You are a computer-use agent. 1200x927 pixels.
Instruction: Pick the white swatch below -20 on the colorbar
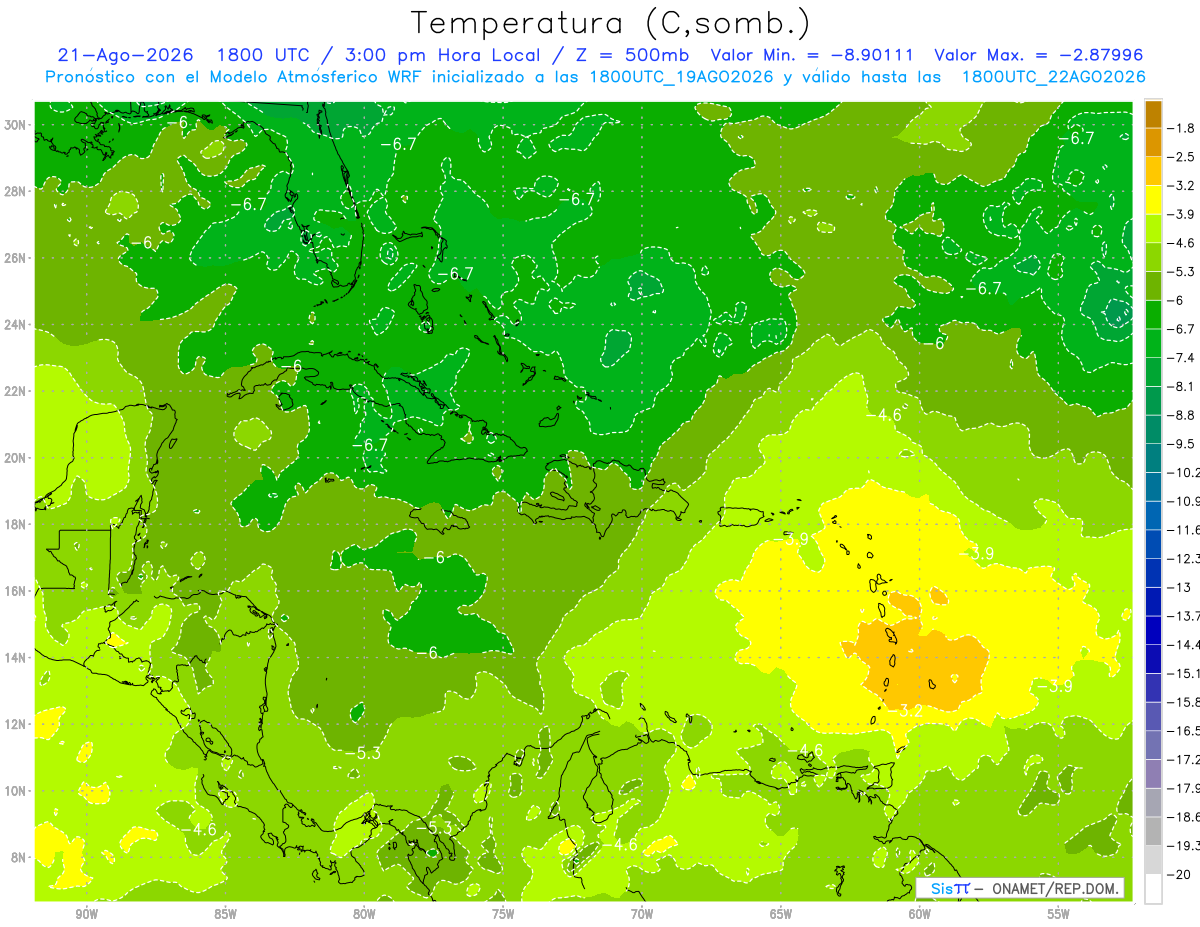tap(1153, 889)
